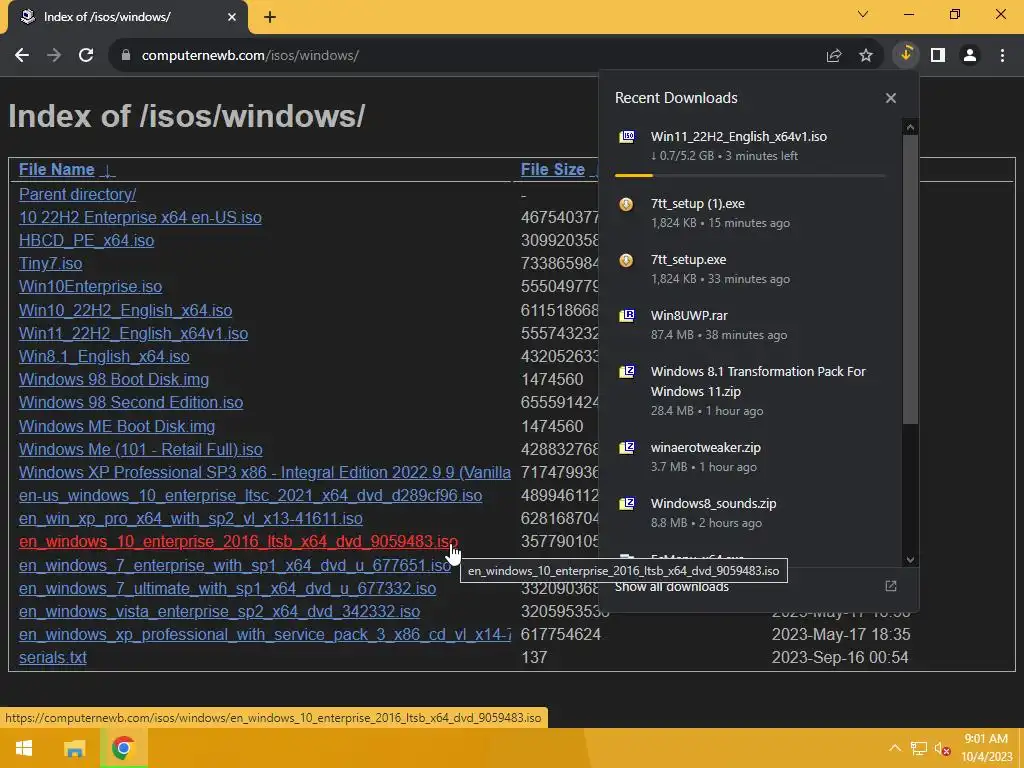The width and height of the screenshot is (1024, 768).
Task: Click the Win11_22H2_English_x64v1.iso link in the index
Action: pyautogui.click(x=133, y=334)
